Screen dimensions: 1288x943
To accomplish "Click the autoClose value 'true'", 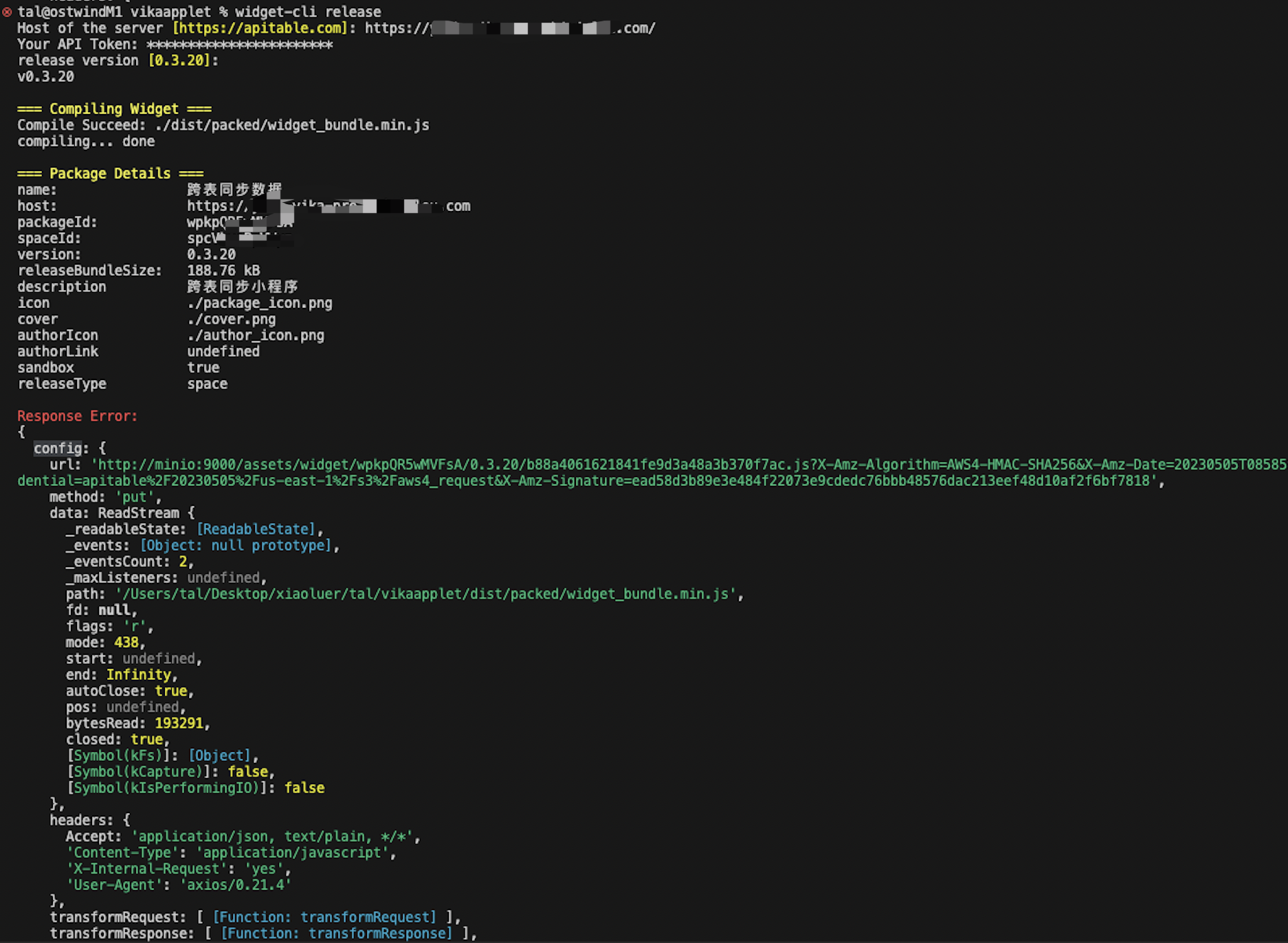I will click(171, 691).
